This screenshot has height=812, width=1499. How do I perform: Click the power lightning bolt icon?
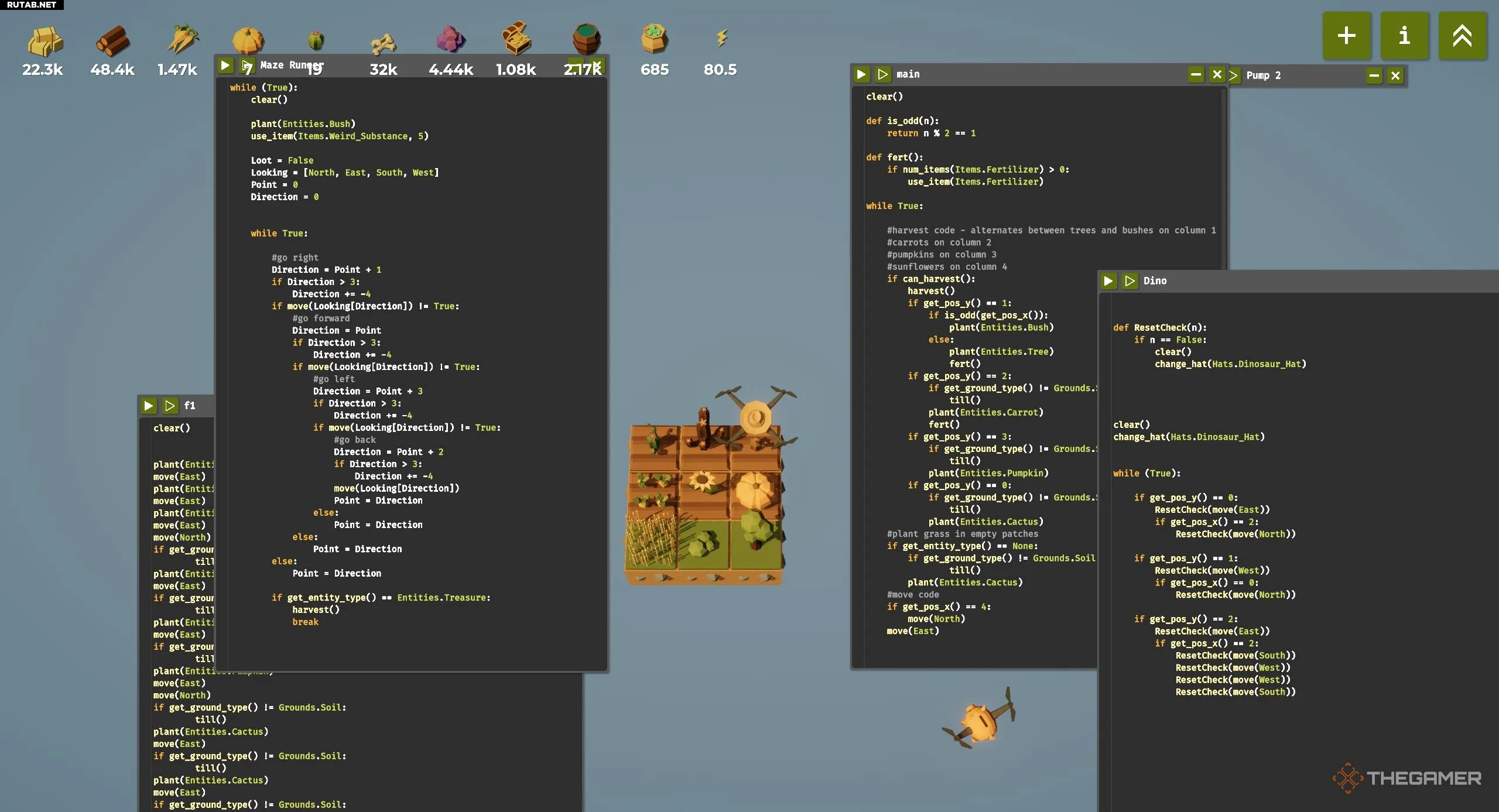(722, 39)
